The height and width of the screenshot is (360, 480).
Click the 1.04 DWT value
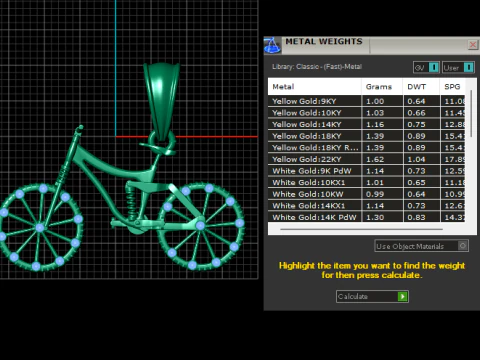pos(416,159)
